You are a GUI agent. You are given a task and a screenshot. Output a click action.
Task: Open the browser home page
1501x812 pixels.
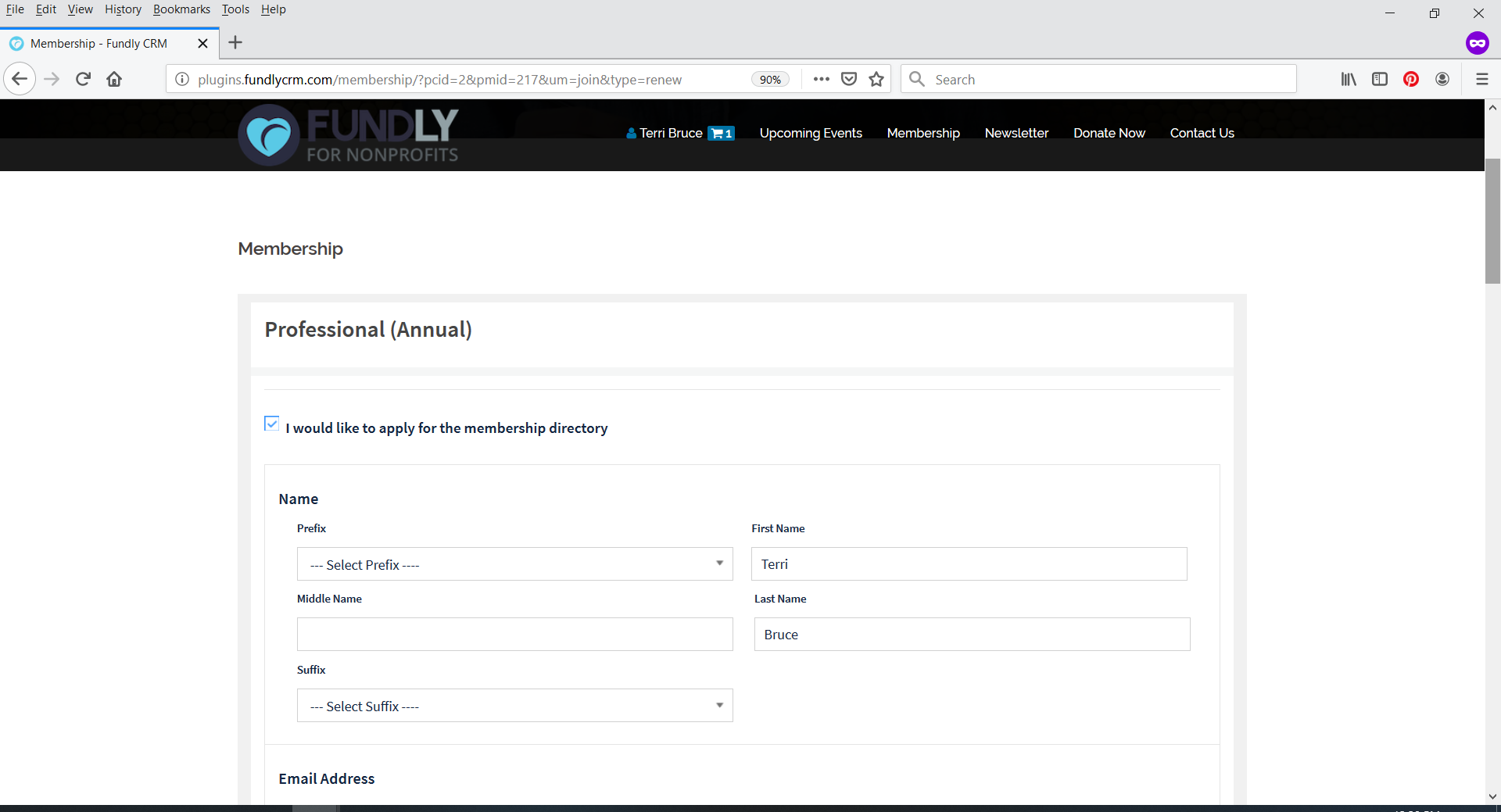tap(114, 79)
